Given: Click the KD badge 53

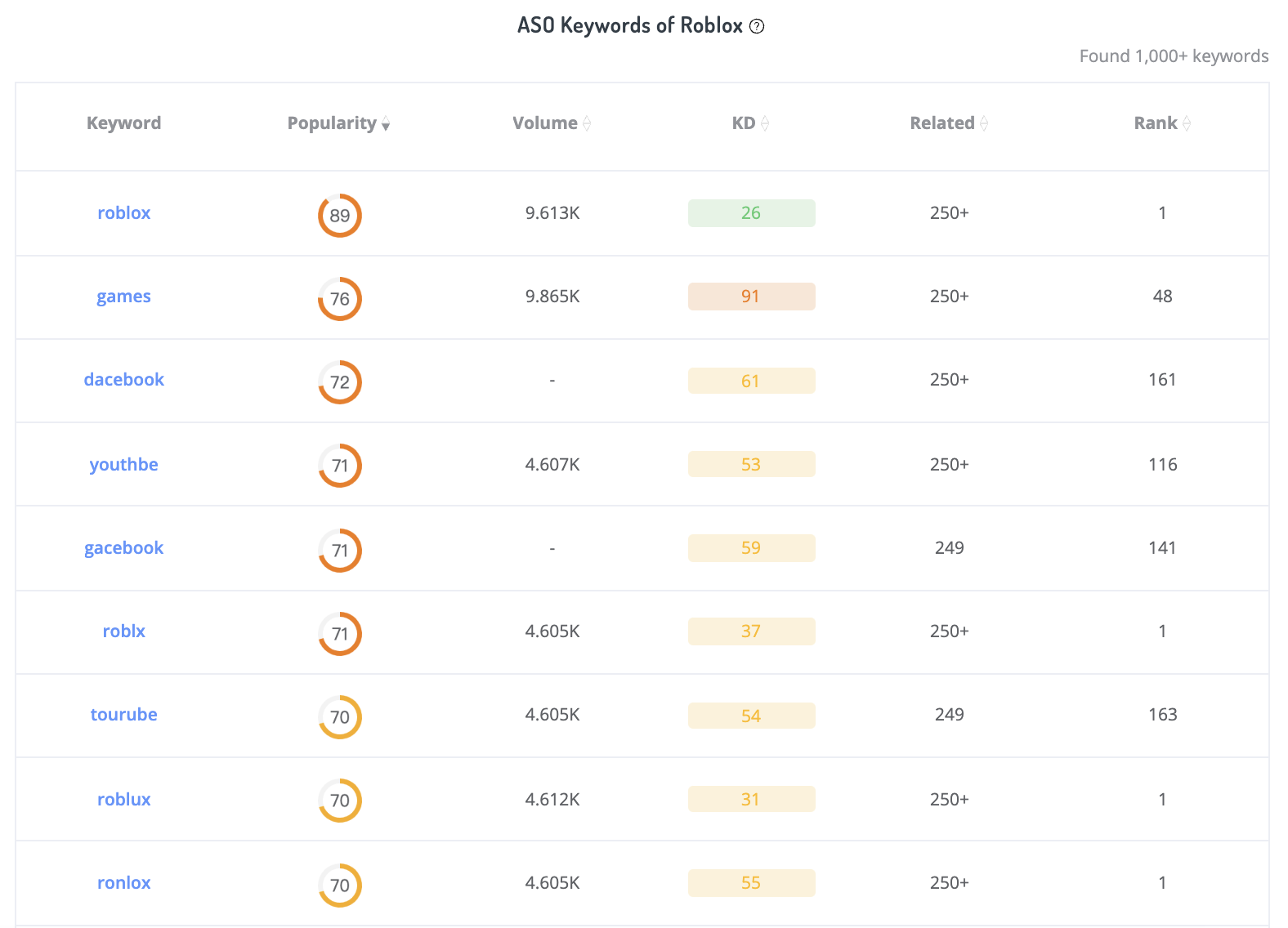Looking at the screenshot, I should coord(752,464).
